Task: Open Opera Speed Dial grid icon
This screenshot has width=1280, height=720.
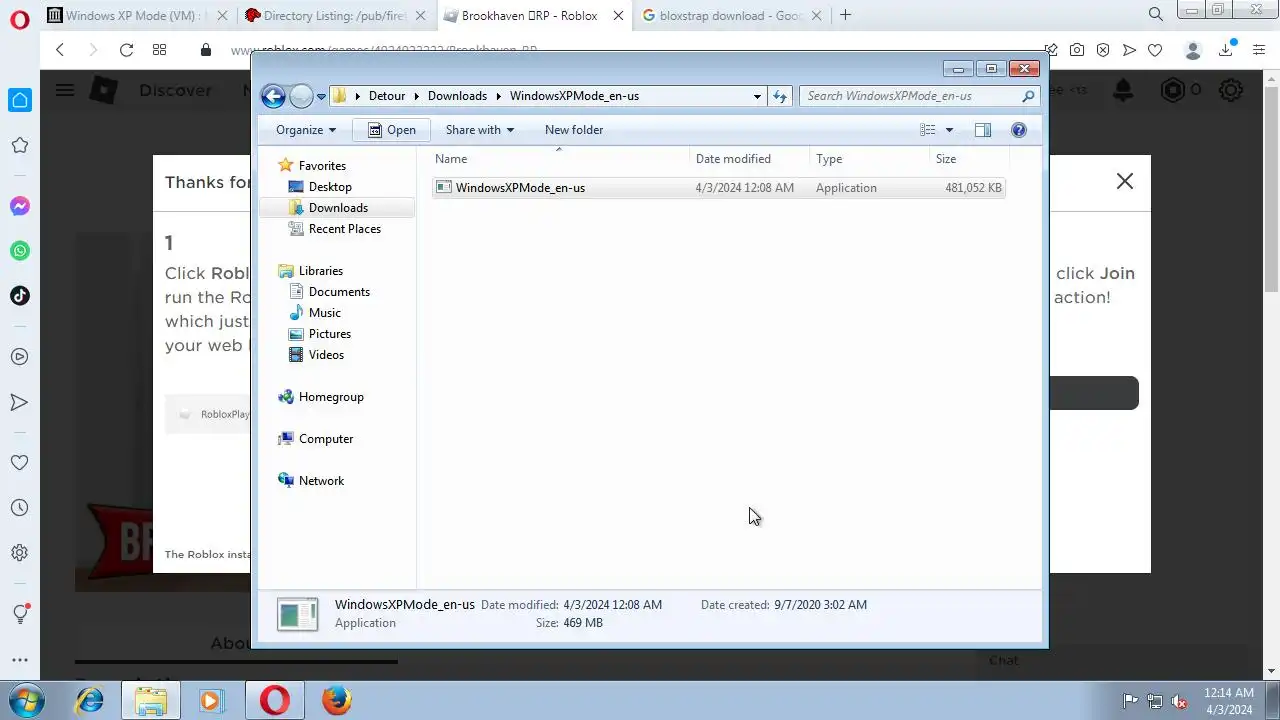Action: [159, 50]
